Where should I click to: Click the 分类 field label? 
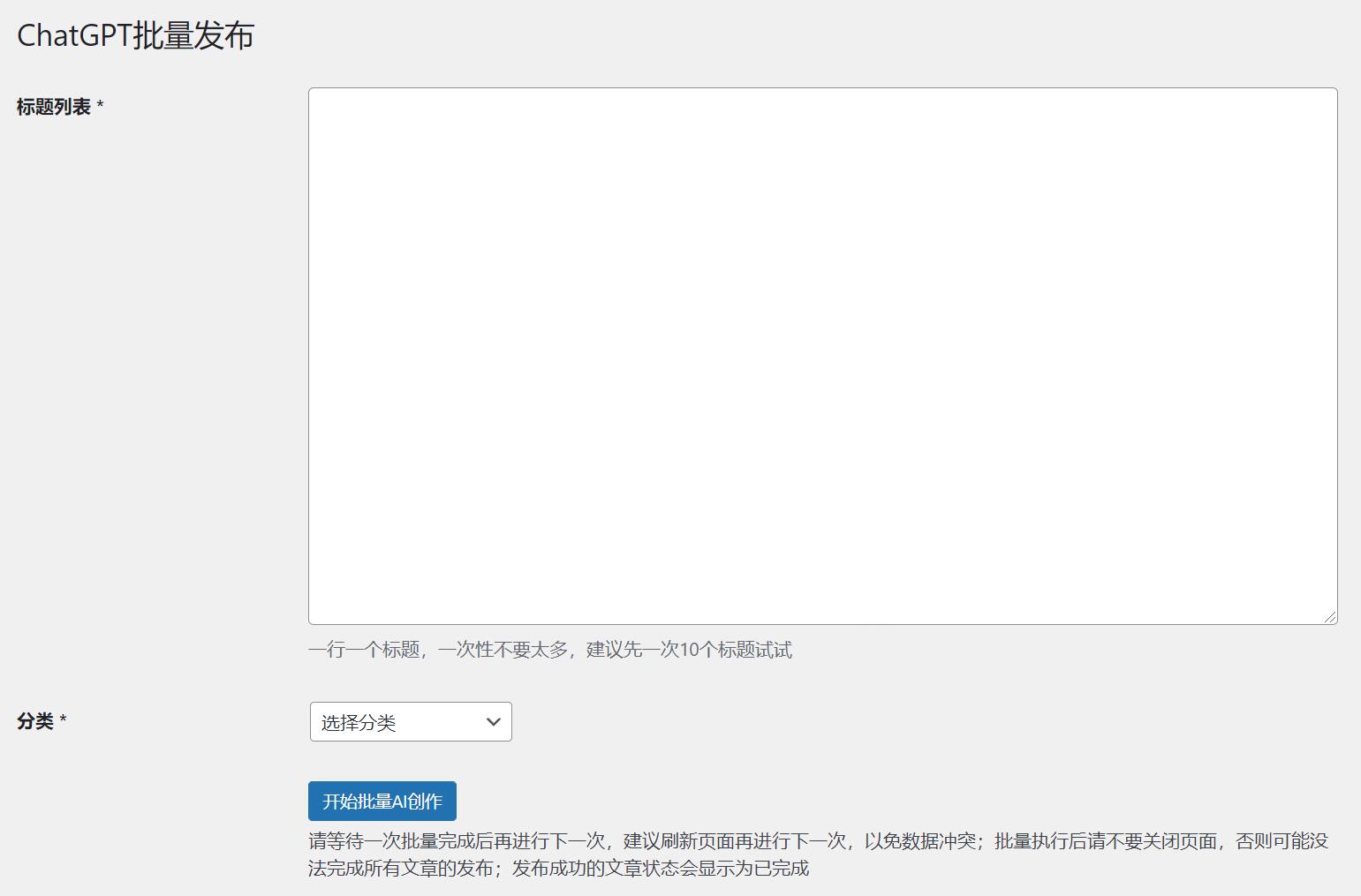(42, 721)
